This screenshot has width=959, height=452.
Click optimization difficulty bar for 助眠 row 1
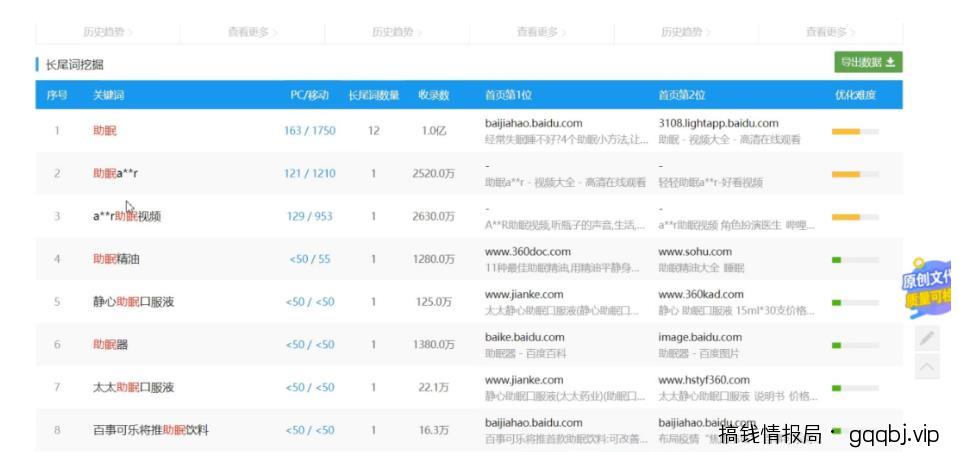coord(855,132)
